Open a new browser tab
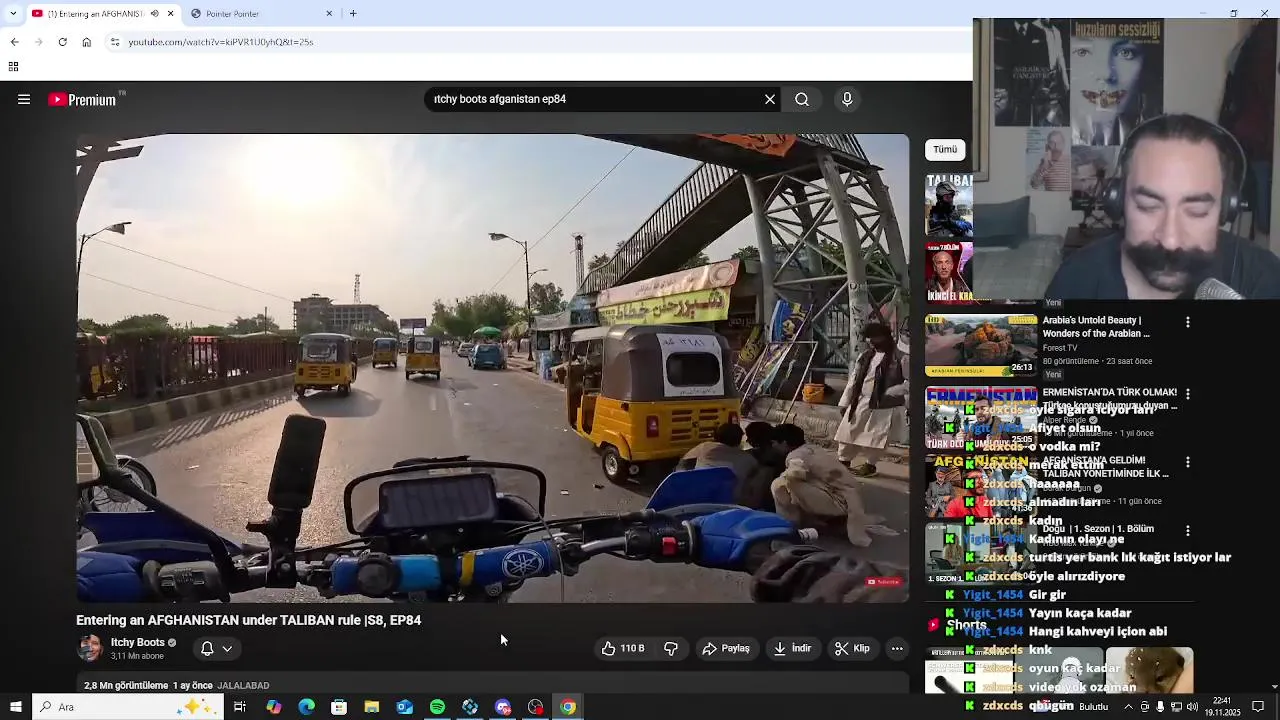The height and width of the screenshot is (720, 1280). (353, 14)
